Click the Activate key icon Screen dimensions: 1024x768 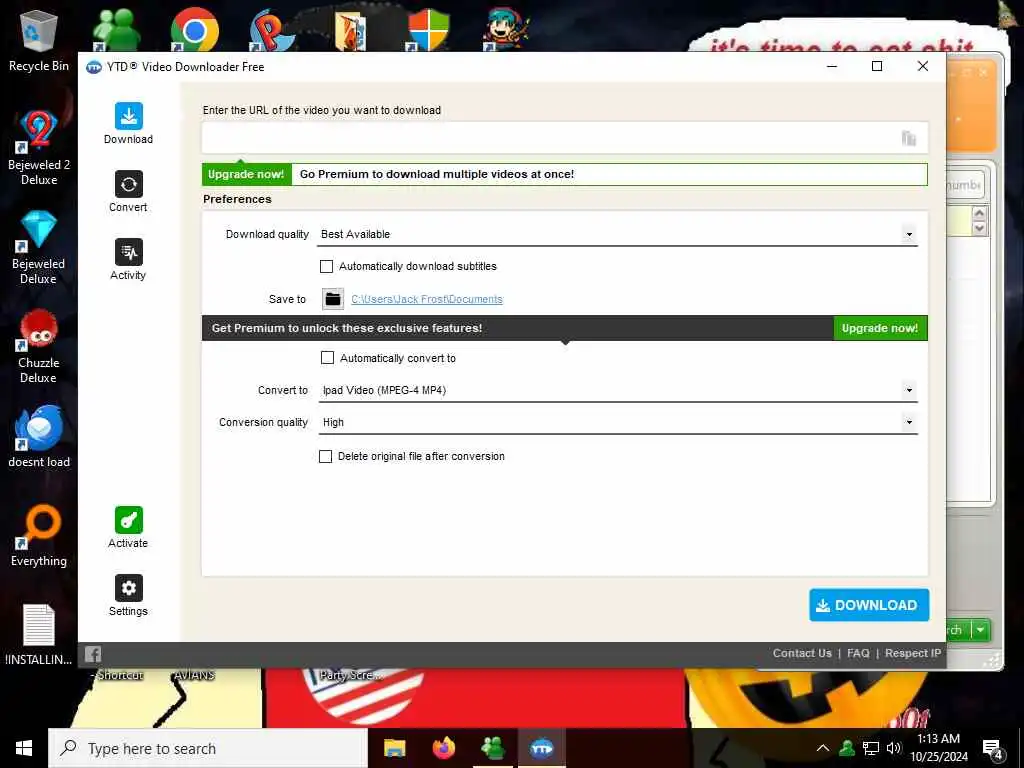point(128,520)
